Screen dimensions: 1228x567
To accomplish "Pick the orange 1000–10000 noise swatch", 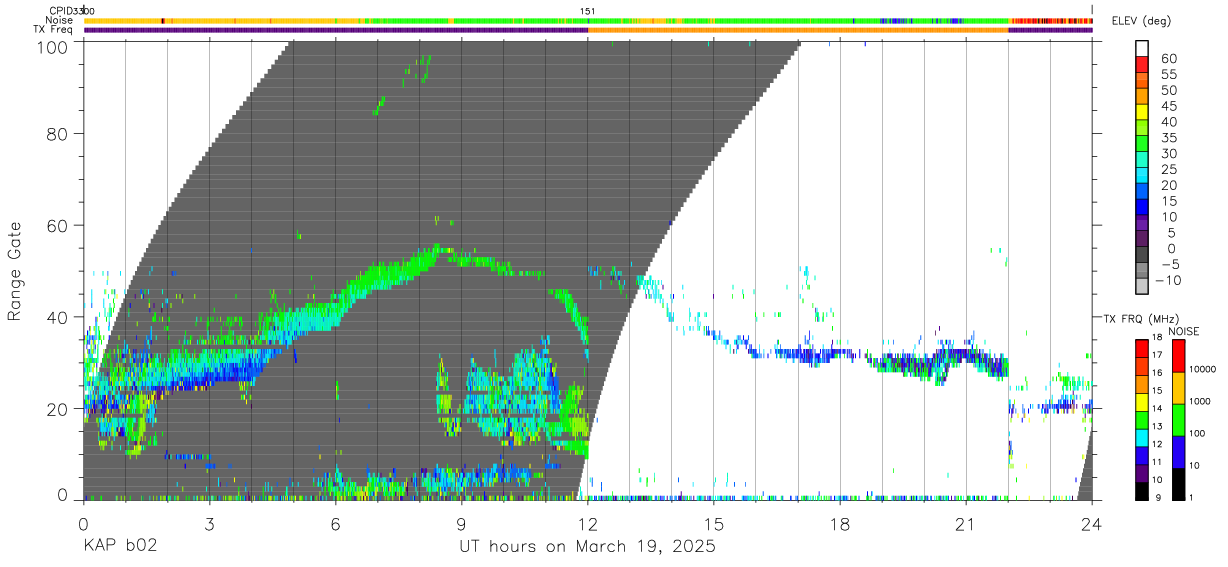I will [1178, 388].
